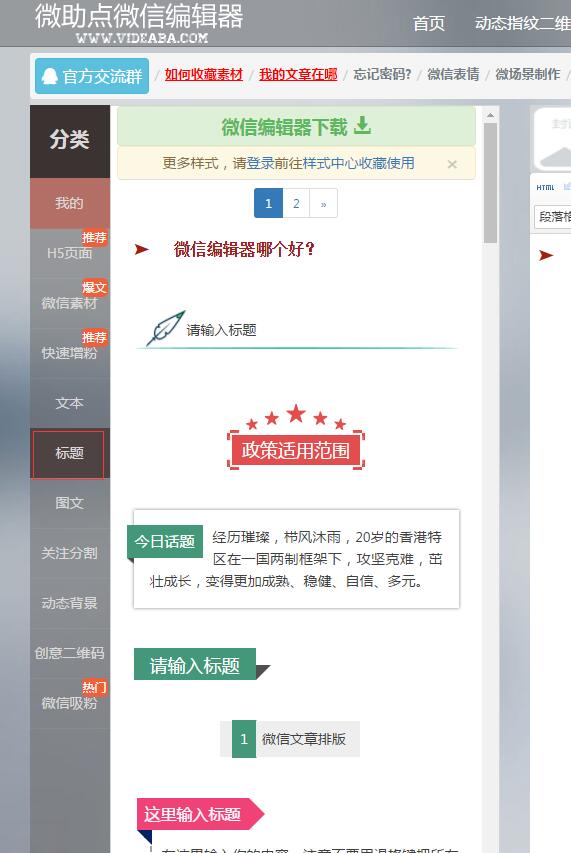Open the 段落格式 dropdown in editor
Screen dimensions: 571x853
553,217
